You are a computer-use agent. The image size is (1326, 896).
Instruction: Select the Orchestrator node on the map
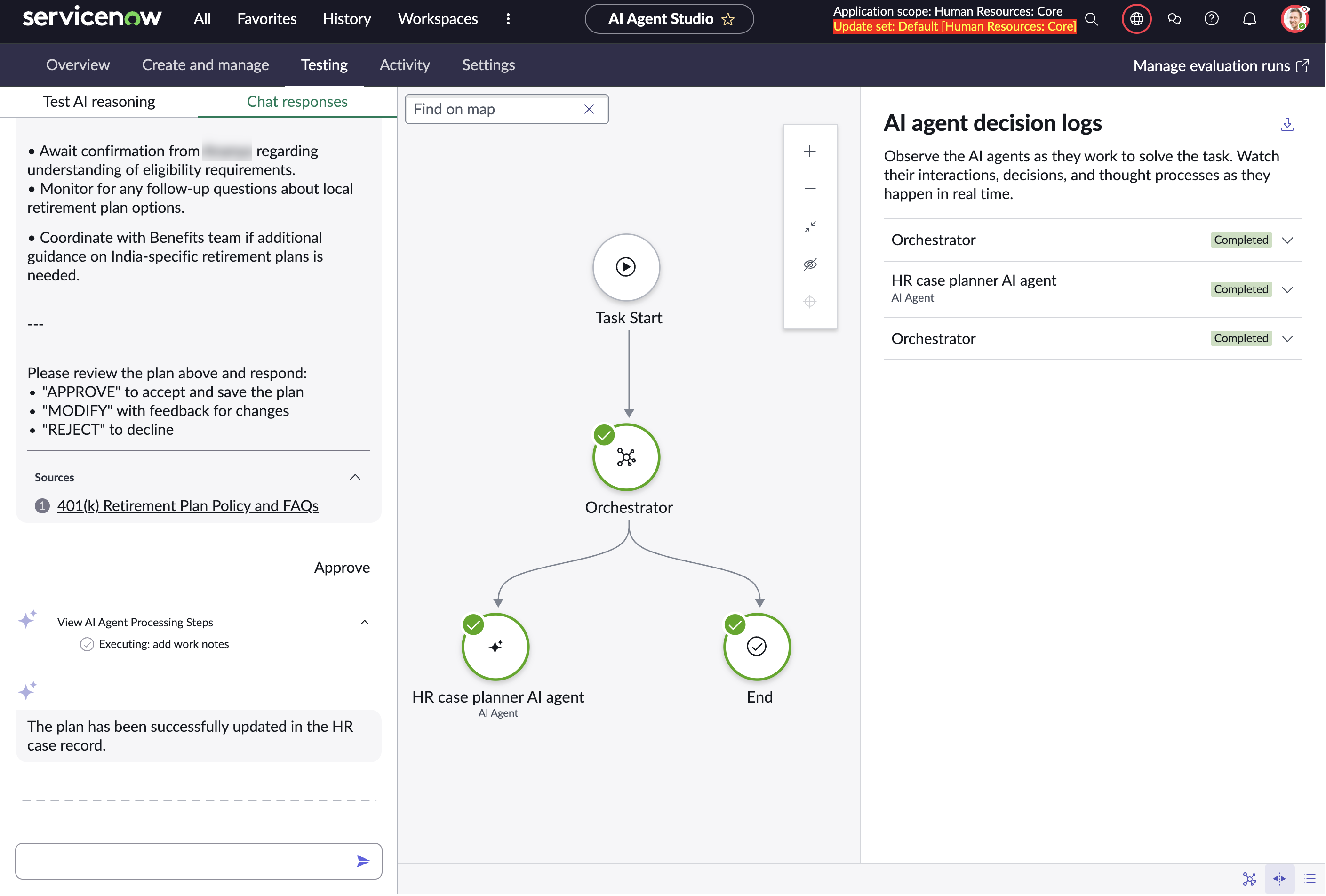click(x=626, y=457)
